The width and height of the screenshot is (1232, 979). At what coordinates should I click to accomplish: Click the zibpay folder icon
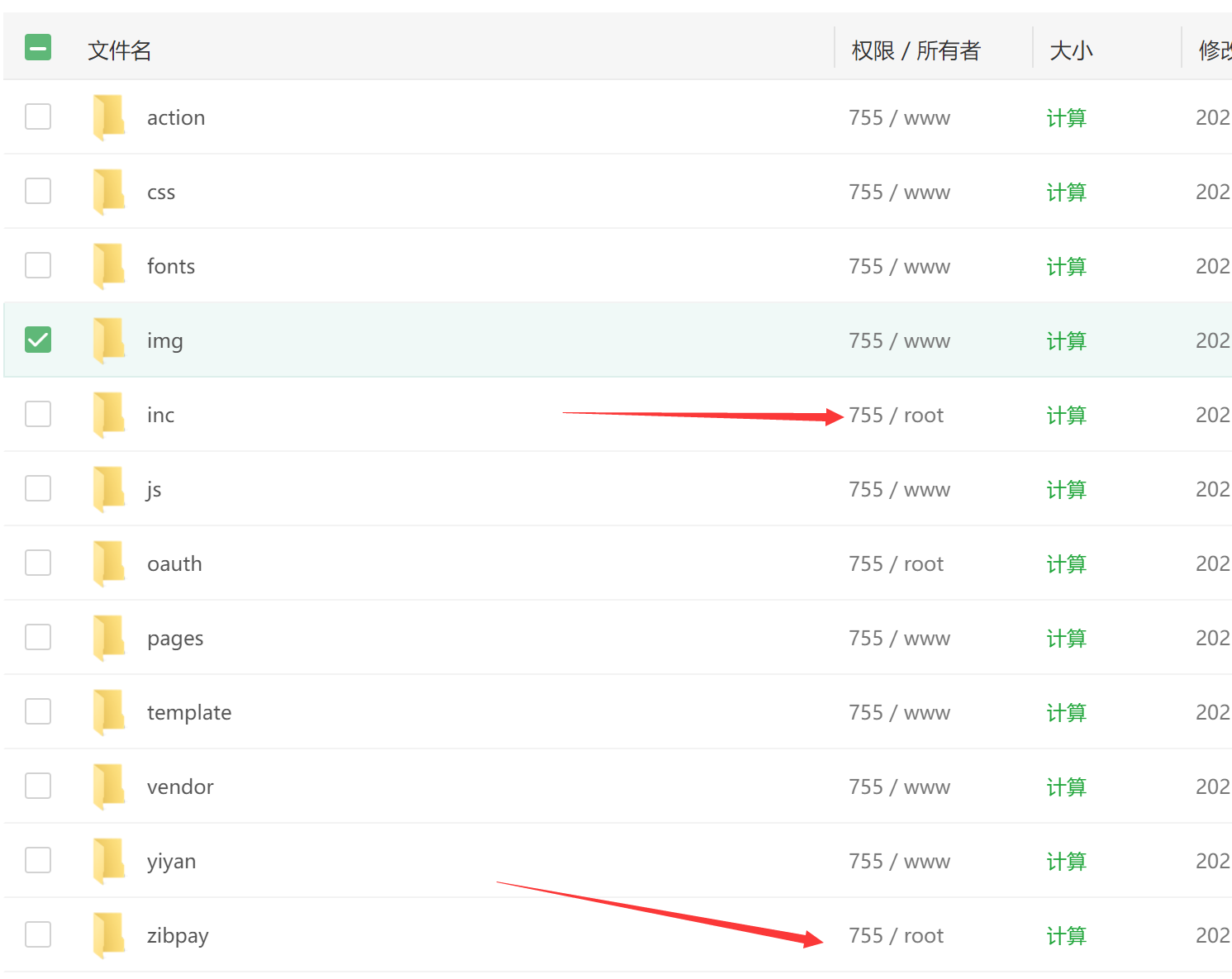point(108,935)
